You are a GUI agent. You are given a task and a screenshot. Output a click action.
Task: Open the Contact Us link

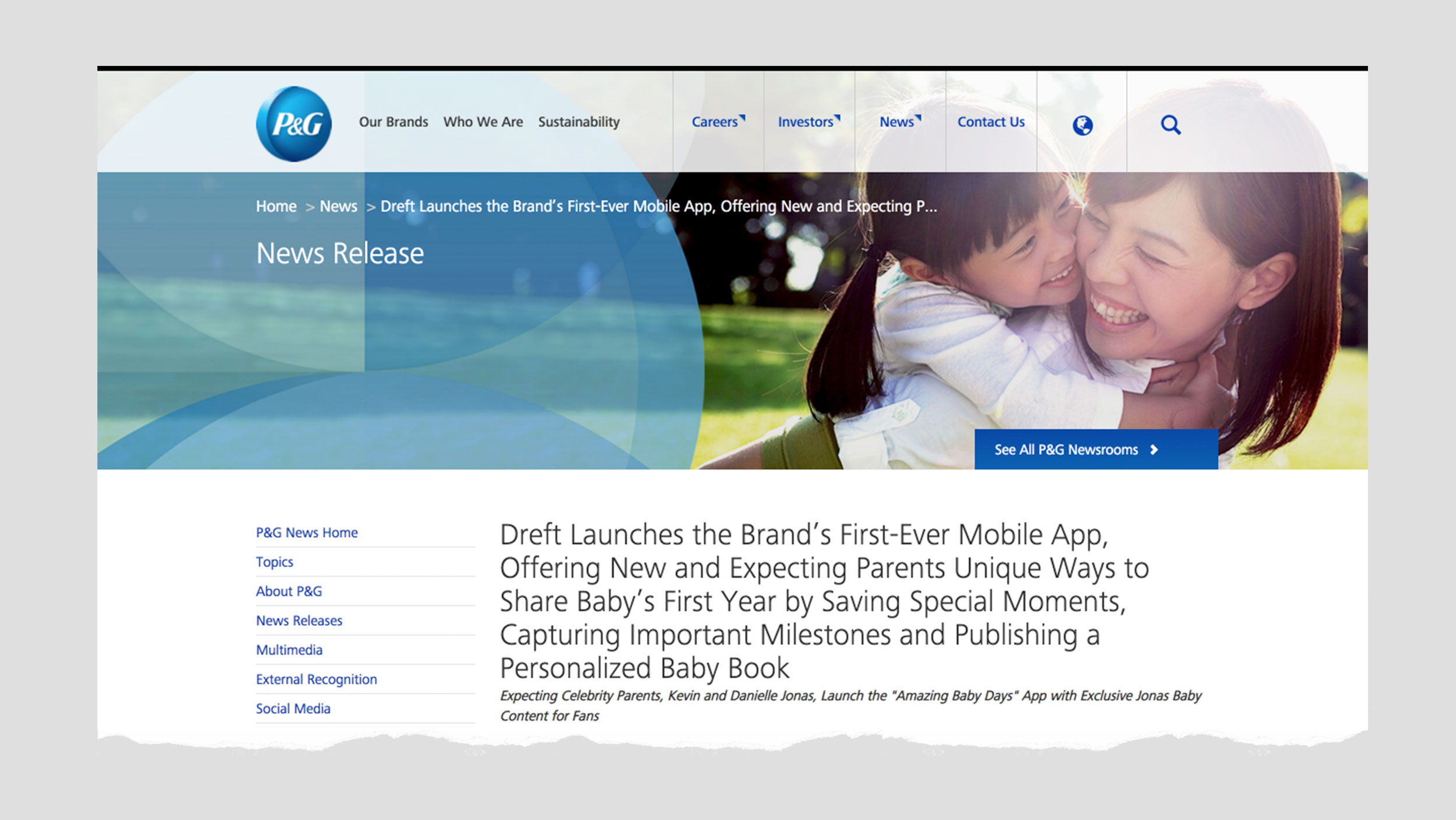(991, 122)
